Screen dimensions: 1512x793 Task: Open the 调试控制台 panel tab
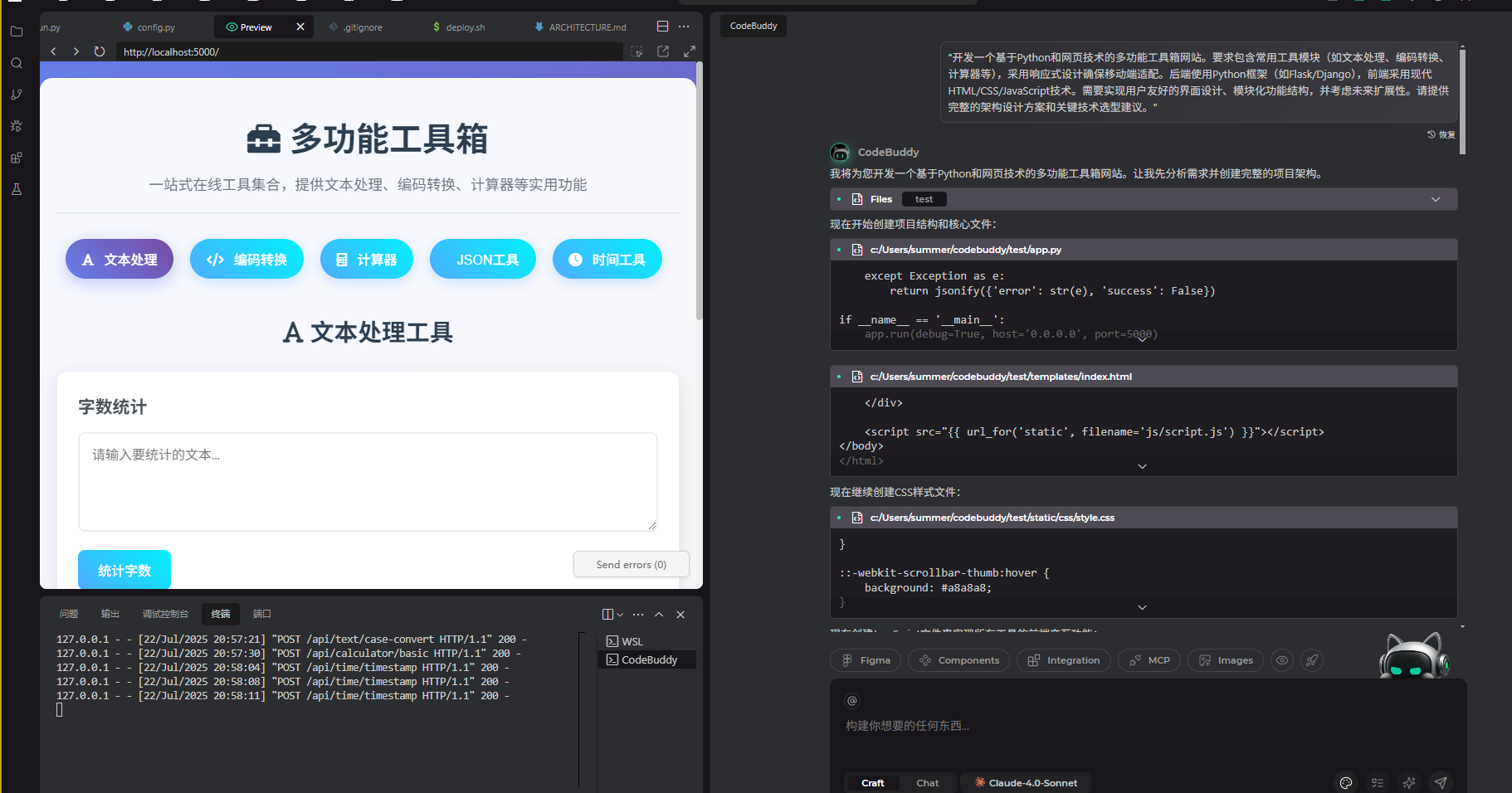tap(165, 614)
